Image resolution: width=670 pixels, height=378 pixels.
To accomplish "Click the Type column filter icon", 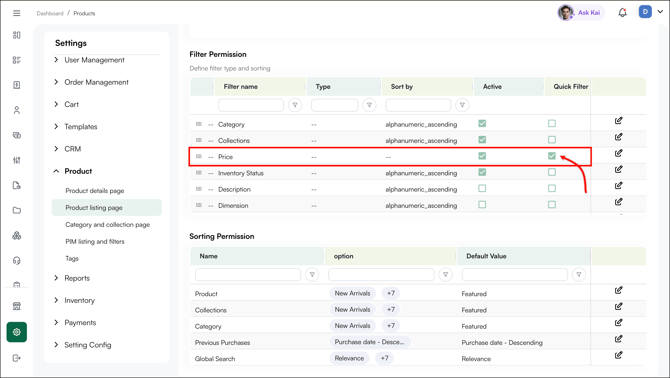I will [369, 105].
